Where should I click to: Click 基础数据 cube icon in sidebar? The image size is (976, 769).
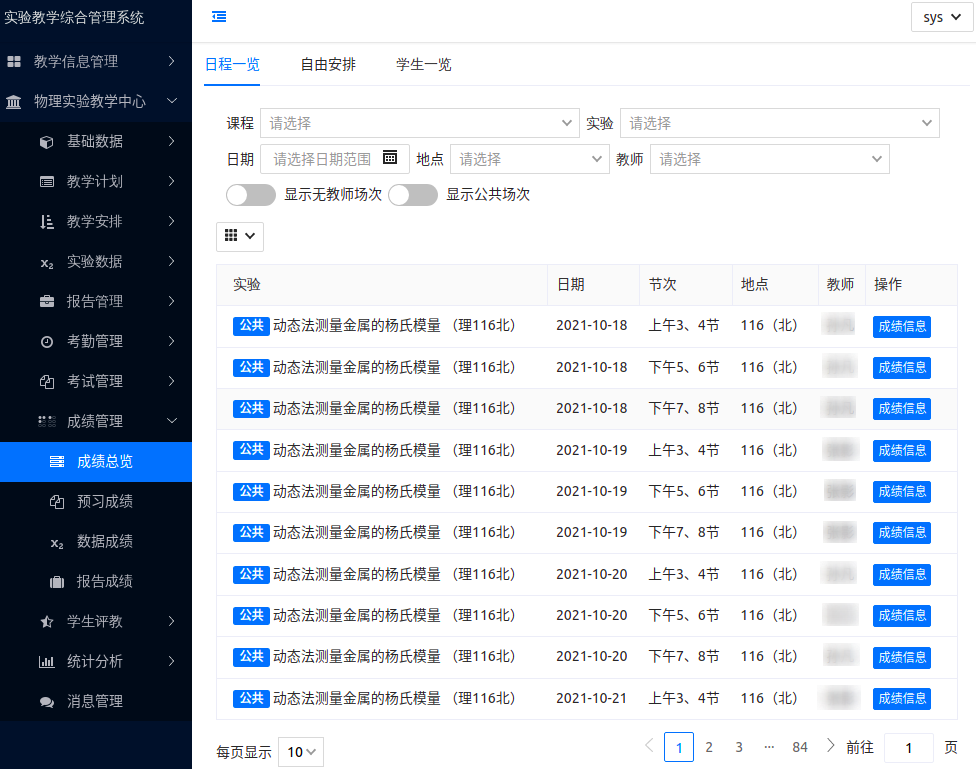(46, 142)
